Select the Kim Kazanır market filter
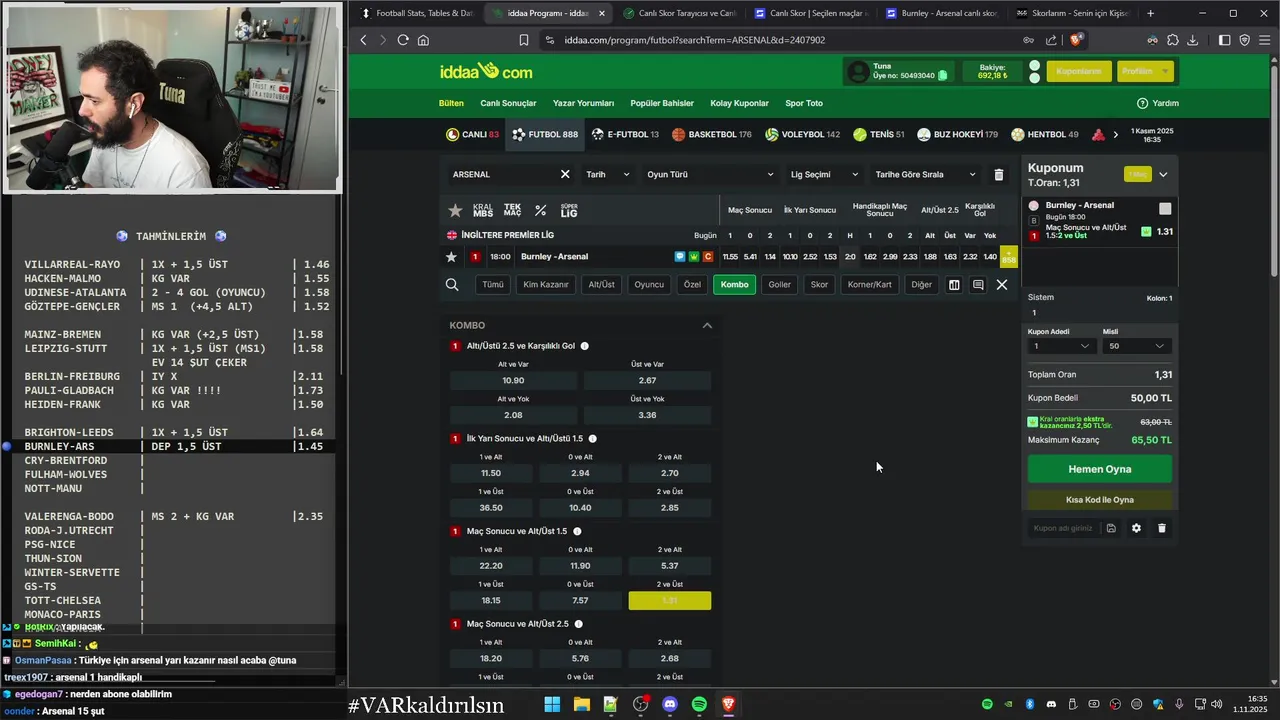The width and height of the screenshot is (1280, 720). pyautogui.click(x=546, y=285)
